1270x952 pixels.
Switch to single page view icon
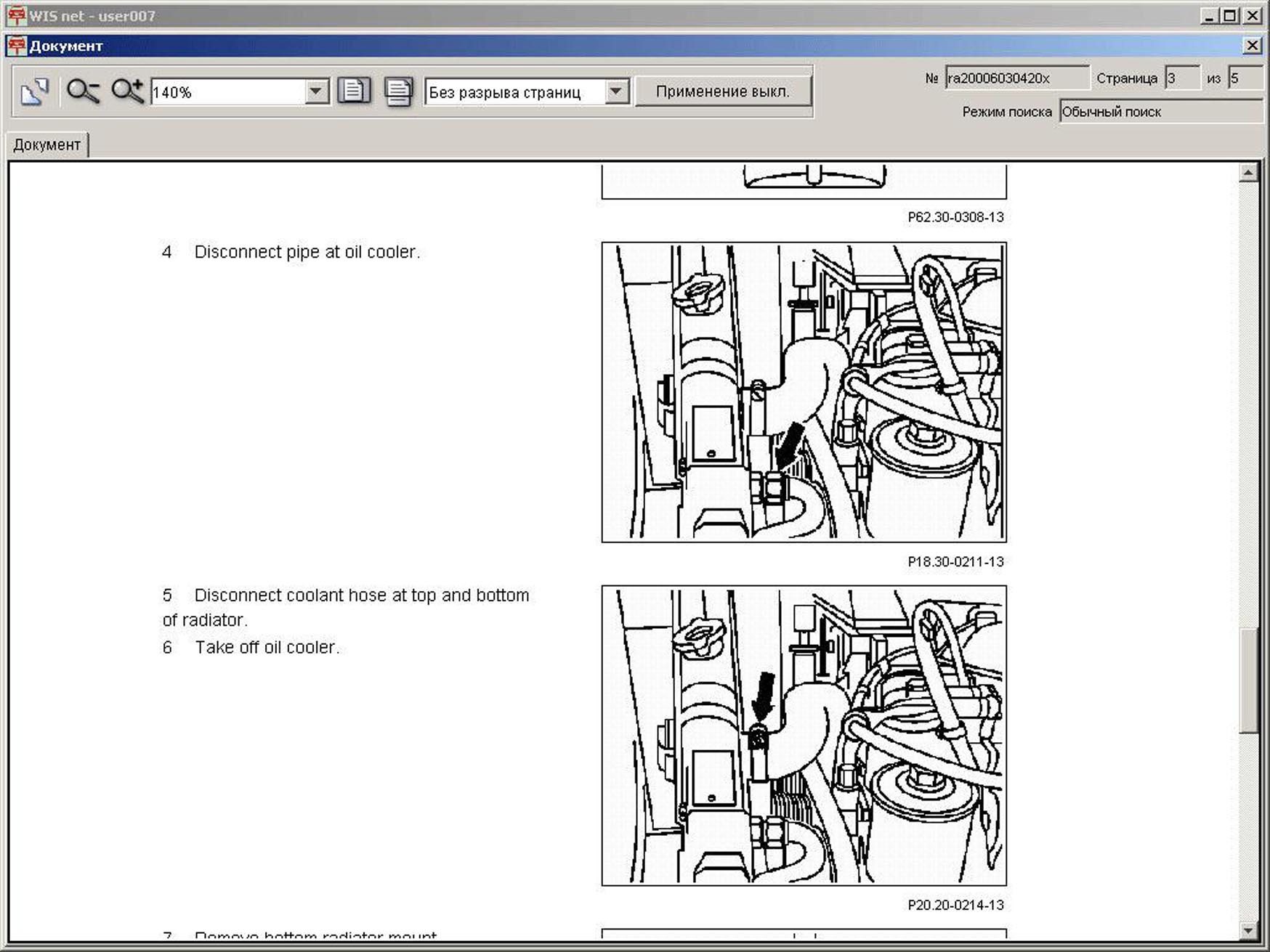pos(354,91)
